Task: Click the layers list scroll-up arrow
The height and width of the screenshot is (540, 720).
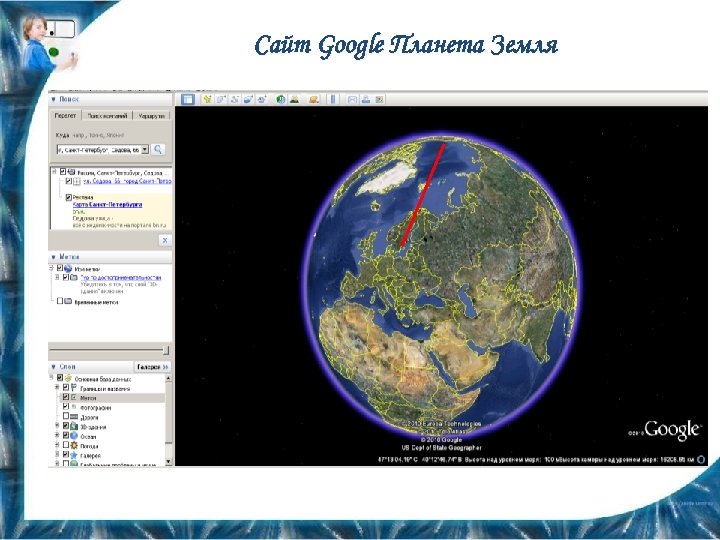Action: [169, 378]
